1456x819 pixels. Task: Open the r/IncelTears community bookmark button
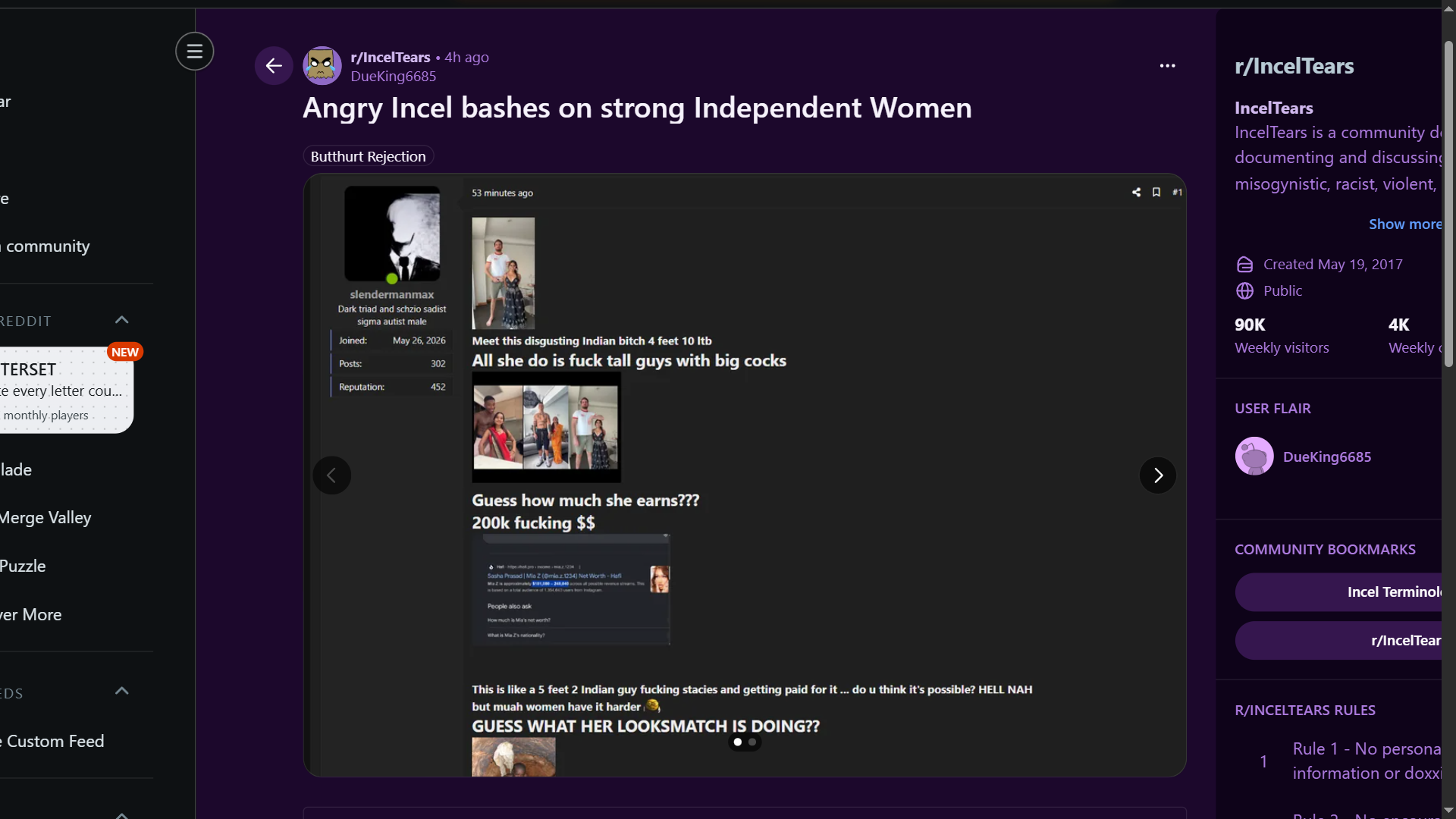point(1338,641)
